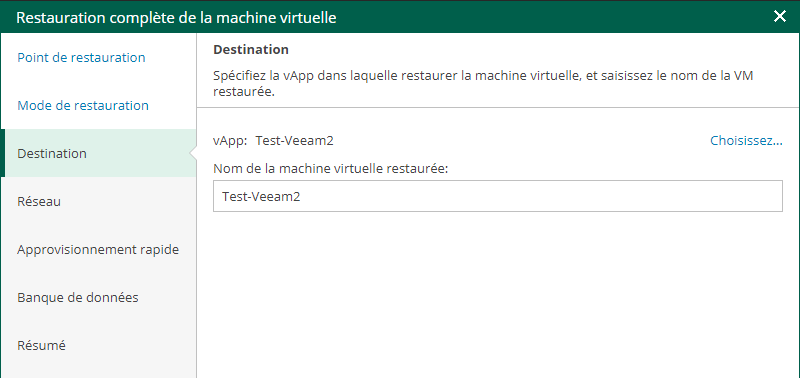
Task: Focus the restored VM name field
Action: coord(497,196)
